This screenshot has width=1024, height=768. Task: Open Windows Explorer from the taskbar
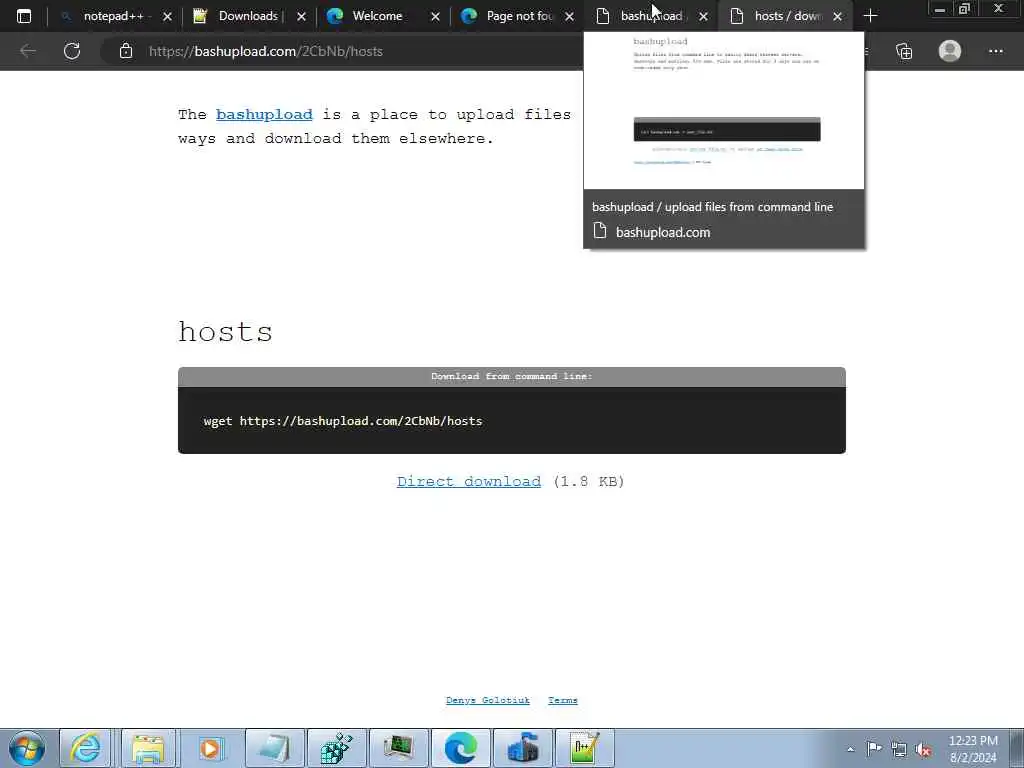pos(148,748)
